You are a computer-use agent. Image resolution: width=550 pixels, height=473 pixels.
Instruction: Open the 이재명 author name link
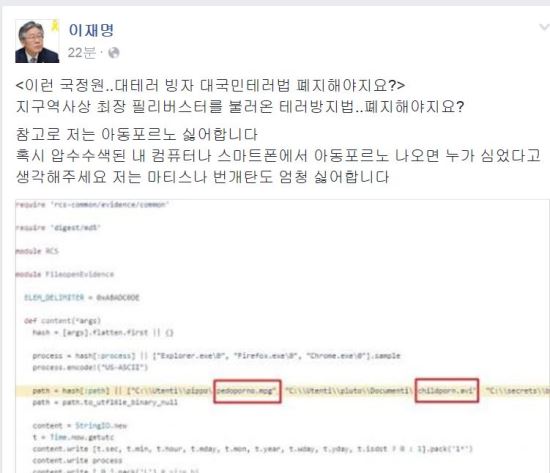(91, 30)
